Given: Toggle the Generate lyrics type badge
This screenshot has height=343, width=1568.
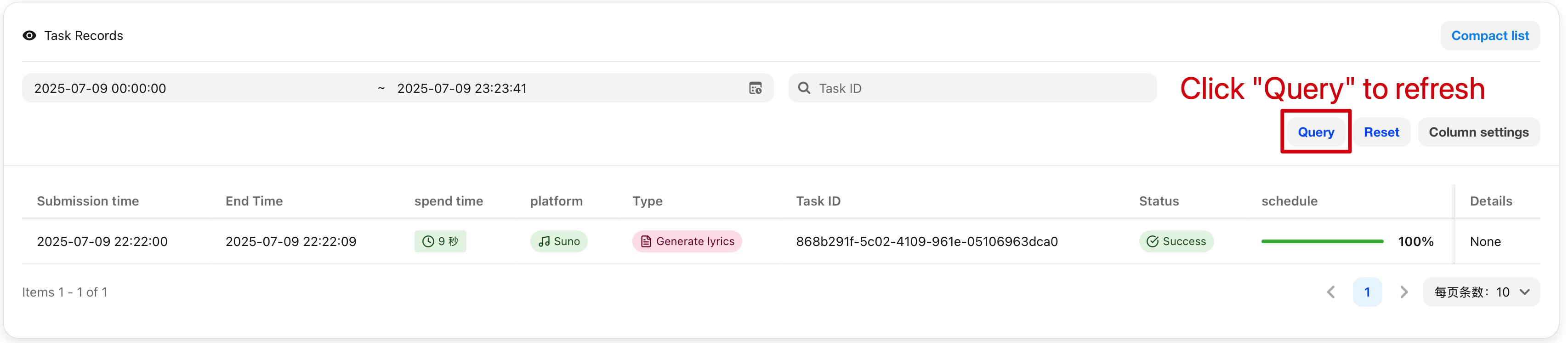Looking at the screenshot, I should coord(687,241).
